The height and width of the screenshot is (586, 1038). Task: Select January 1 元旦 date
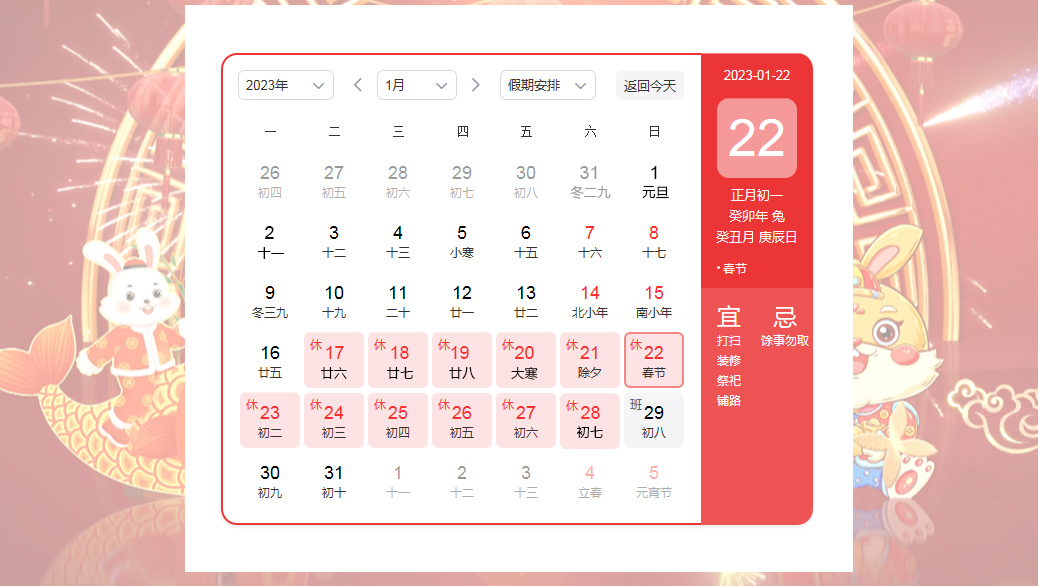654,181
